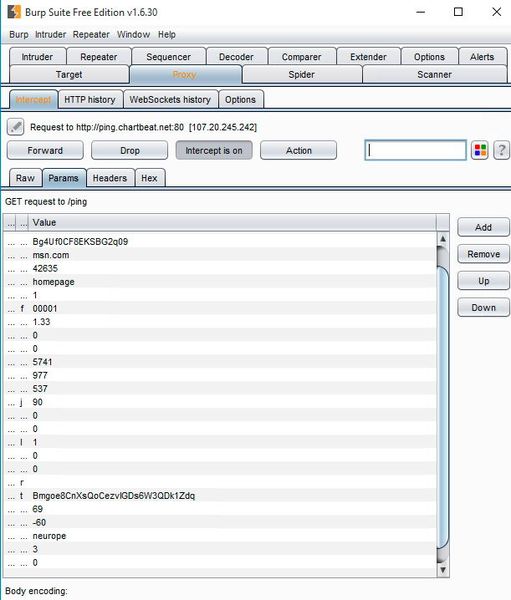Viewport: 511px width, 600px height.
Task: Switch to the Extender tab
Action: (368, 57)
